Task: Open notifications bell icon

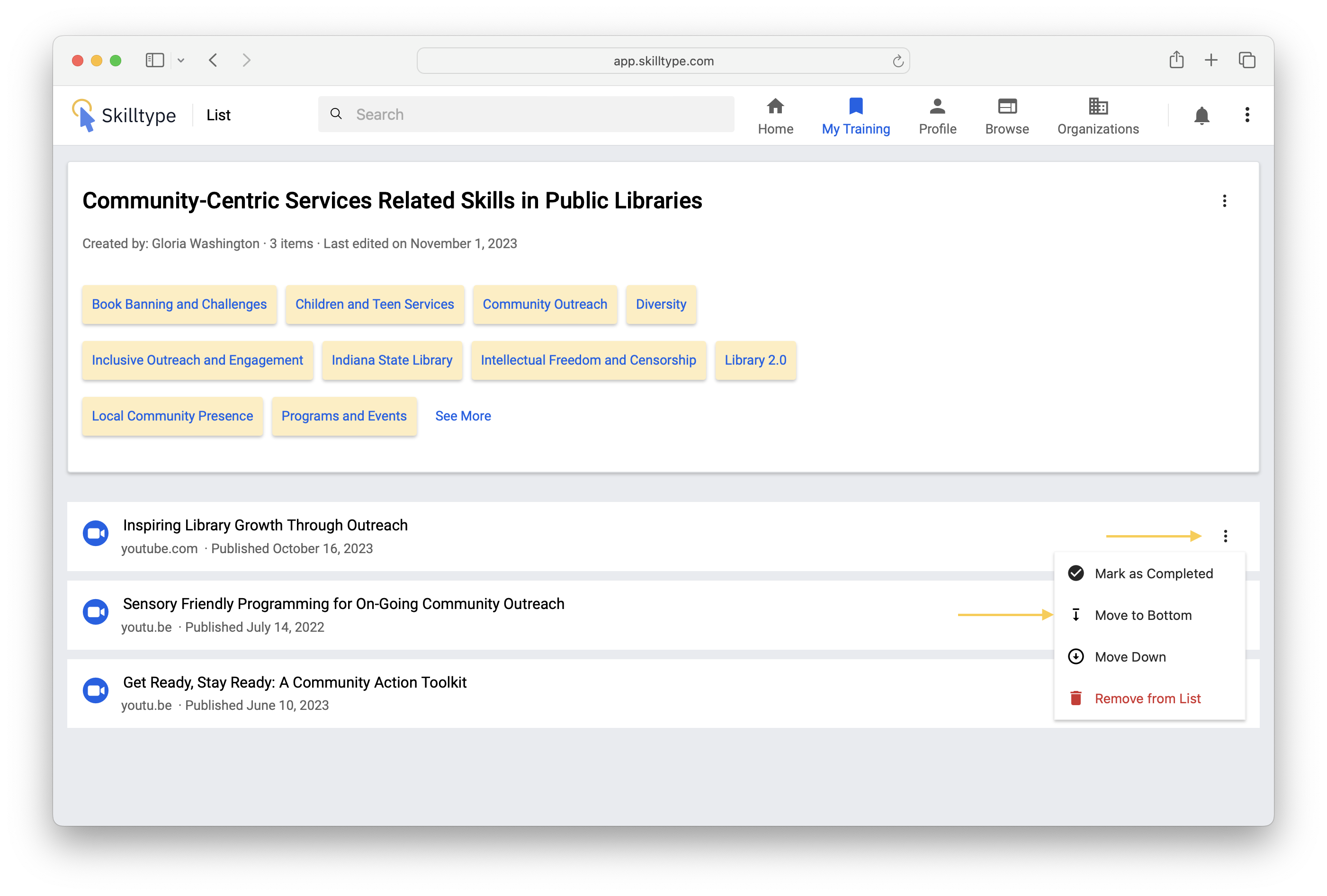Action: (1201, 116)
